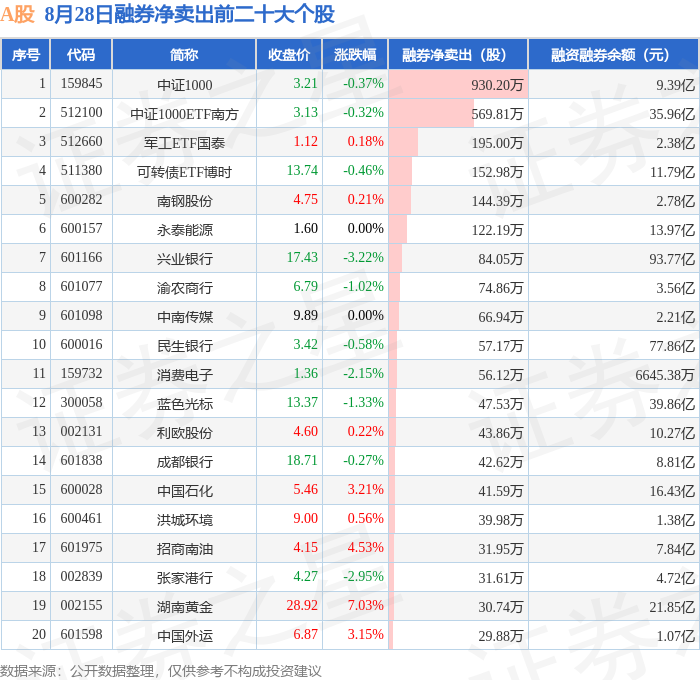Click the A股 label in the title
The height and width of the screenshot is (680, 700).
coord(17,14)
